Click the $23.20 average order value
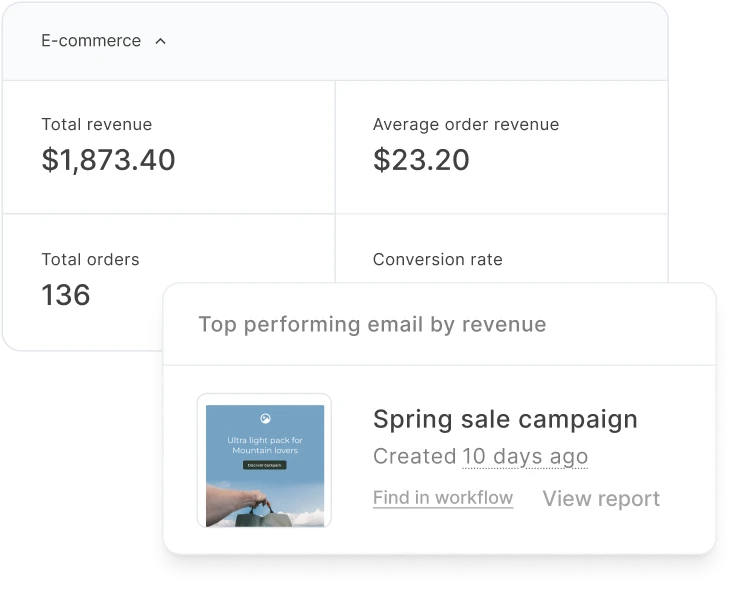 click(x=421, y=160)
